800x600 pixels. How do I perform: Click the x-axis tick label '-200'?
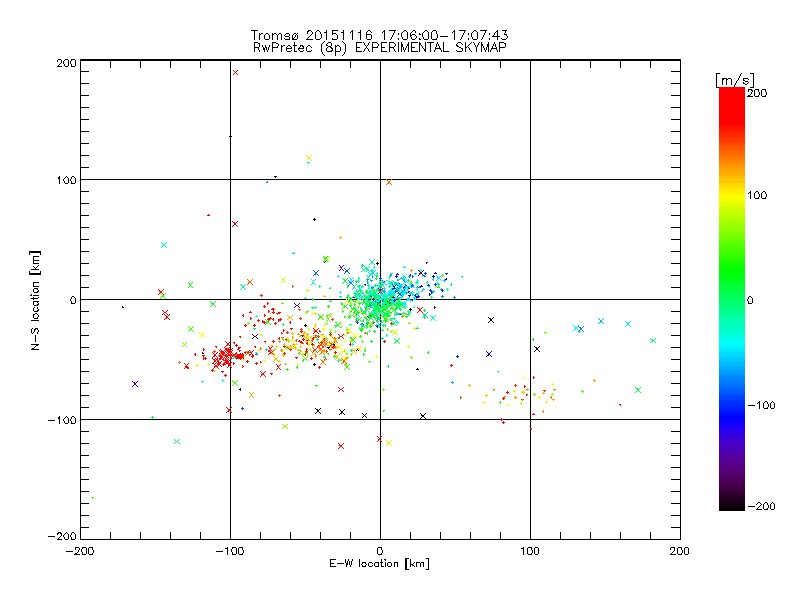point(80,552)
